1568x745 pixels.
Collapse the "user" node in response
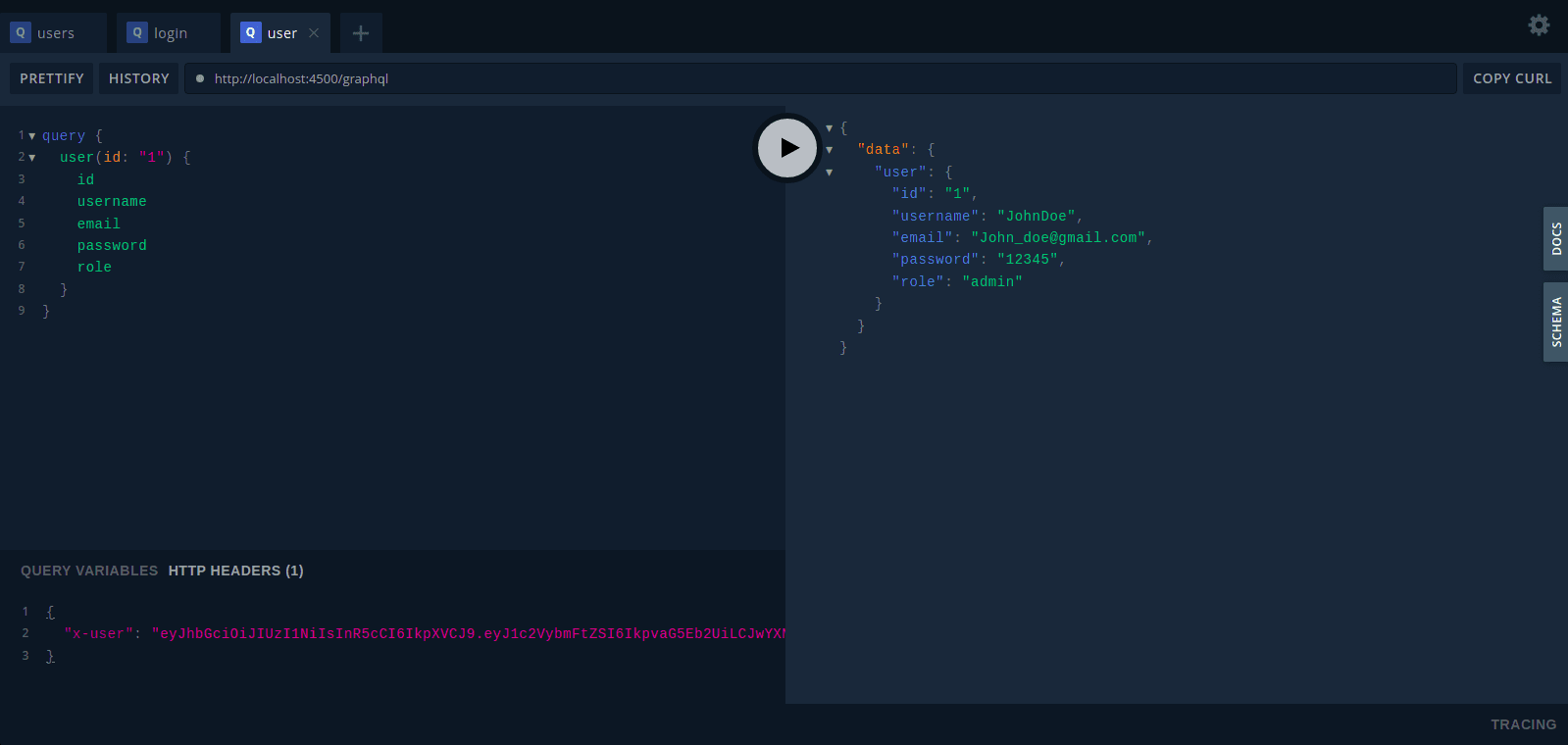click(x=830, y=173)
